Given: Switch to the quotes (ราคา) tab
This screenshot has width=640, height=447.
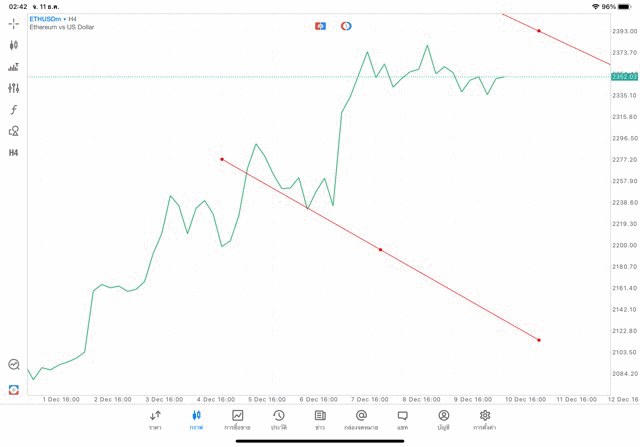Looking at the screenshot, I should [x=155, y=419].
